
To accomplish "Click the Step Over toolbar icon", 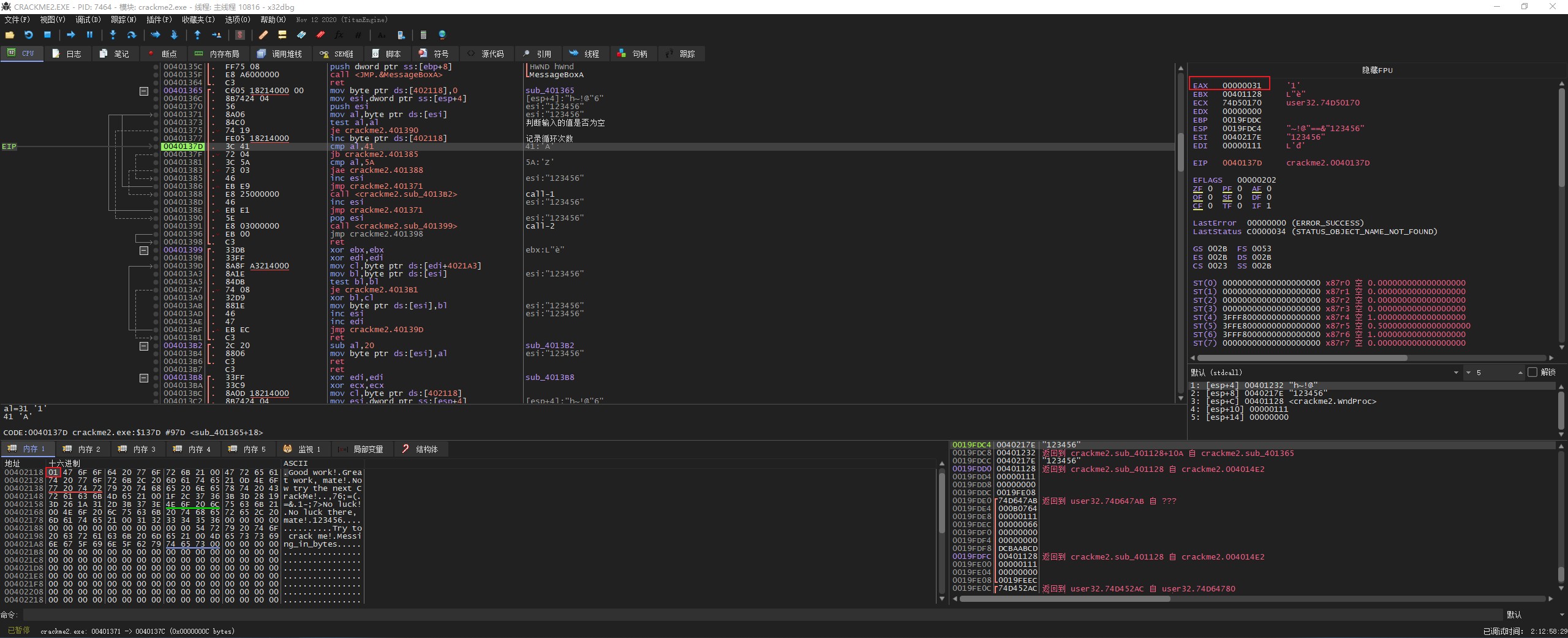I will tap(131, 35).
